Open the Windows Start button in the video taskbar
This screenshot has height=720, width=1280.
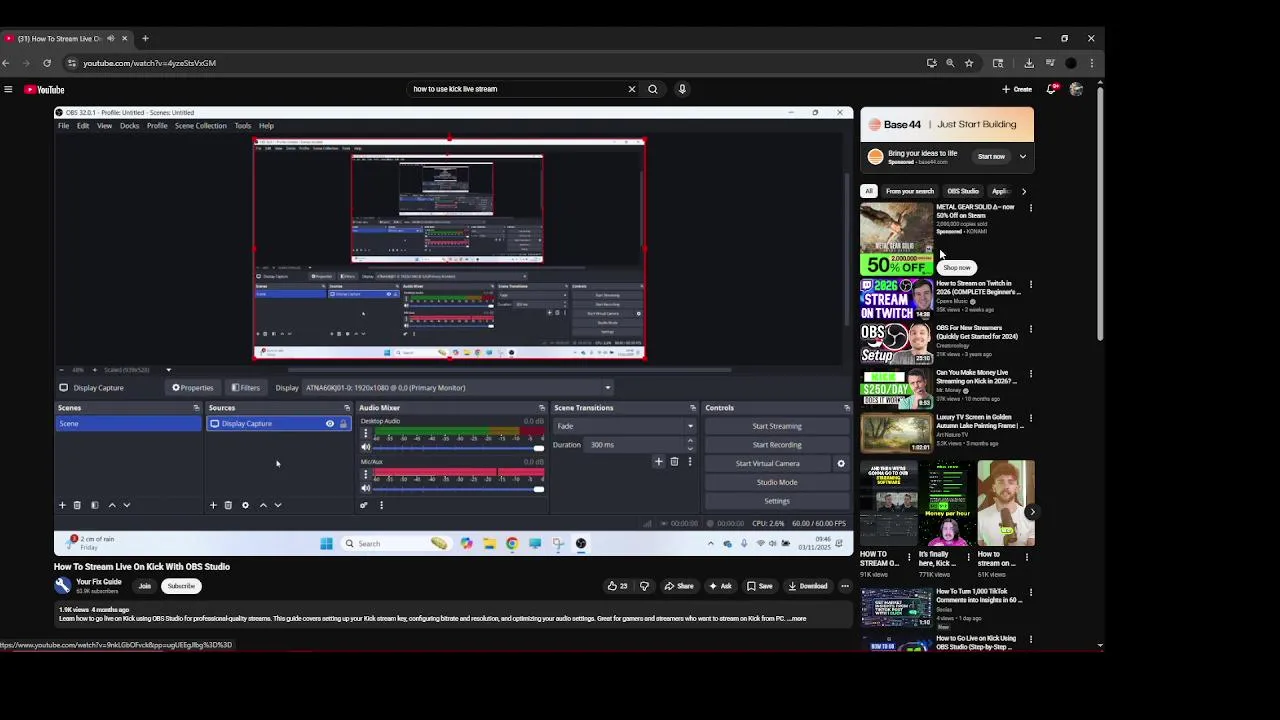(326, 544)
